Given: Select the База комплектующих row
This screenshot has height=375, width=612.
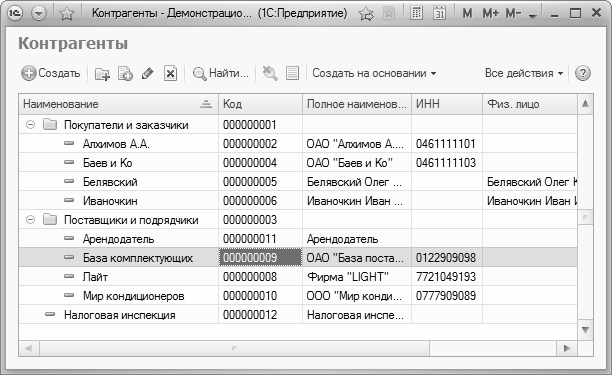Looking at the screenshot, I should [298, 258].
